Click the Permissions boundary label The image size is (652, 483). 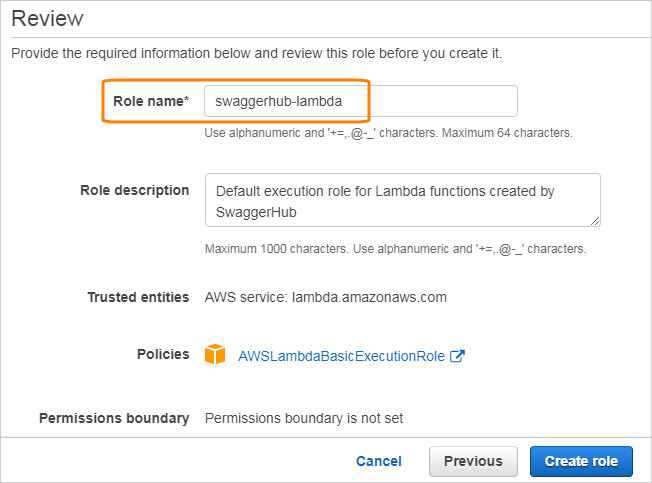113,418
